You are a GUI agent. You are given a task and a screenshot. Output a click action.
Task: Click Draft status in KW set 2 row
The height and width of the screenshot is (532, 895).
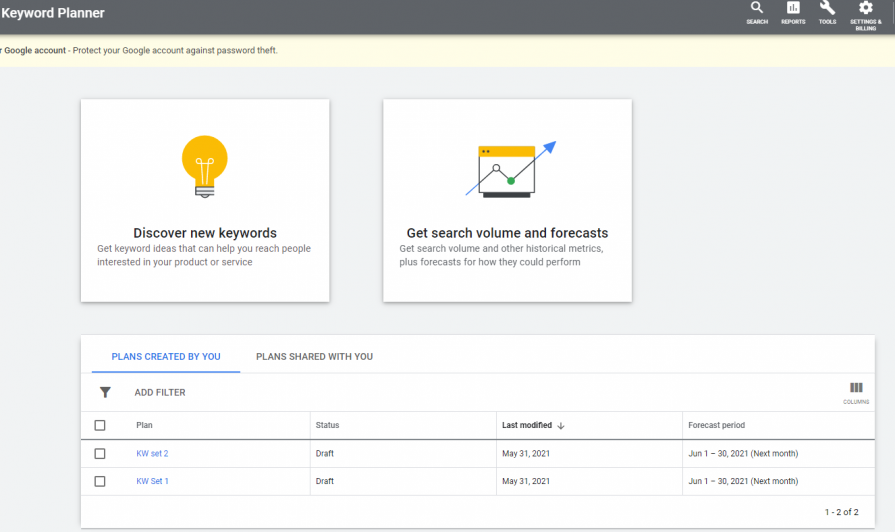(324, 453)
